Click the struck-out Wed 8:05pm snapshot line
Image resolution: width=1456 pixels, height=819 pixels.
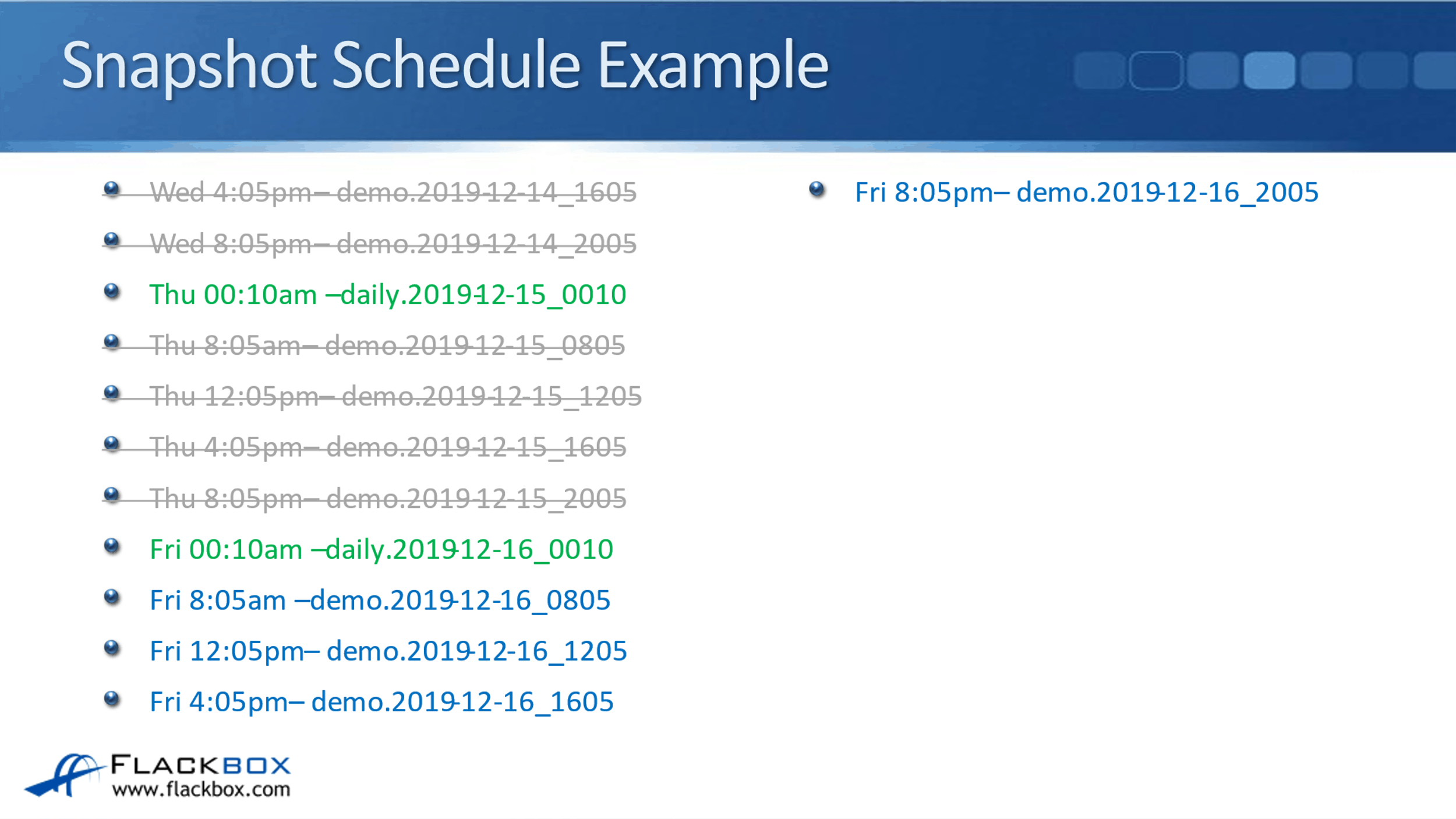[x=393, y=243]
